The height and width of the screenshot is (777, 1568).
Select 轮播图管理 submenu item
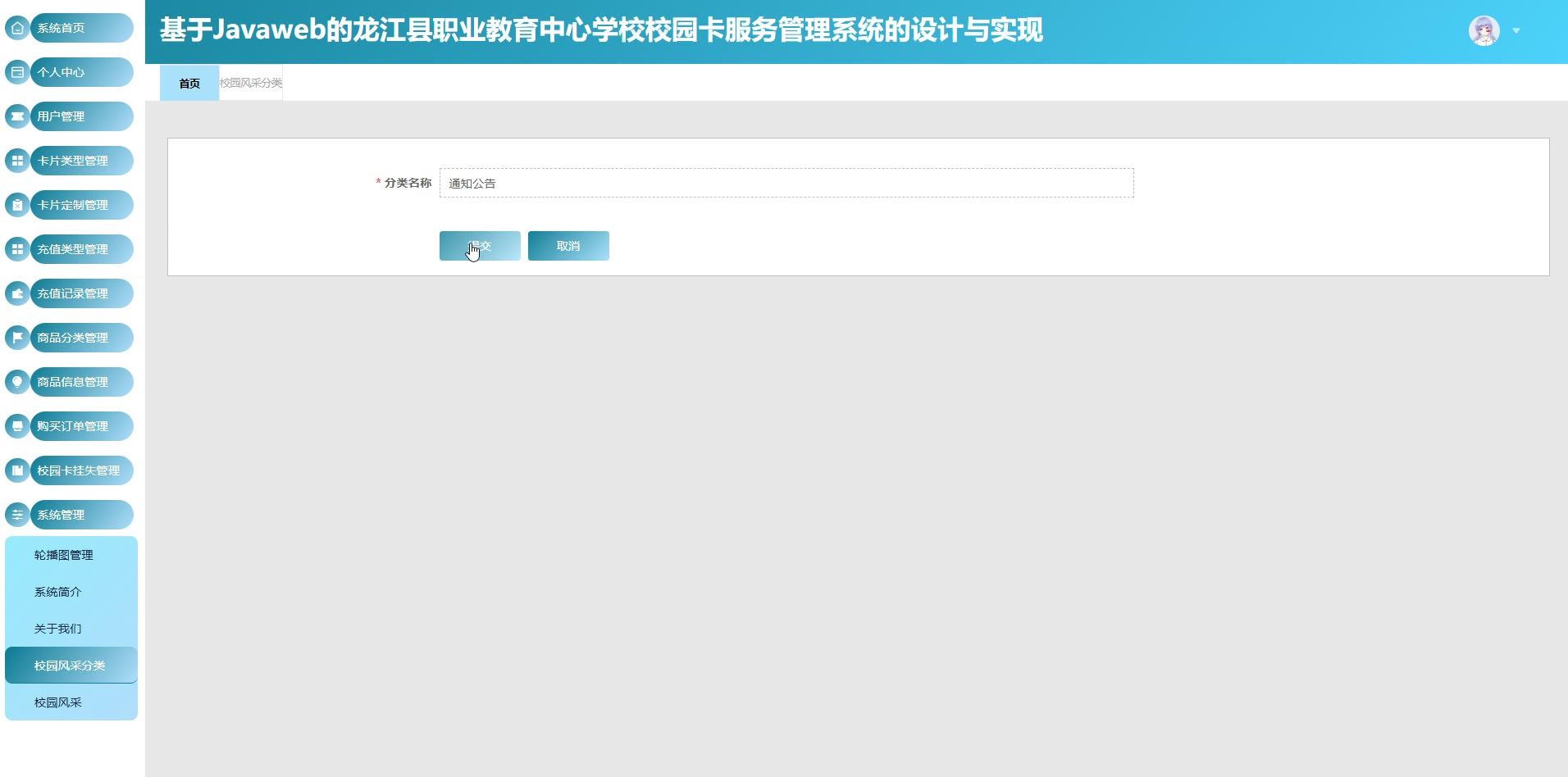pyautogui.click(x=71, y=555)
